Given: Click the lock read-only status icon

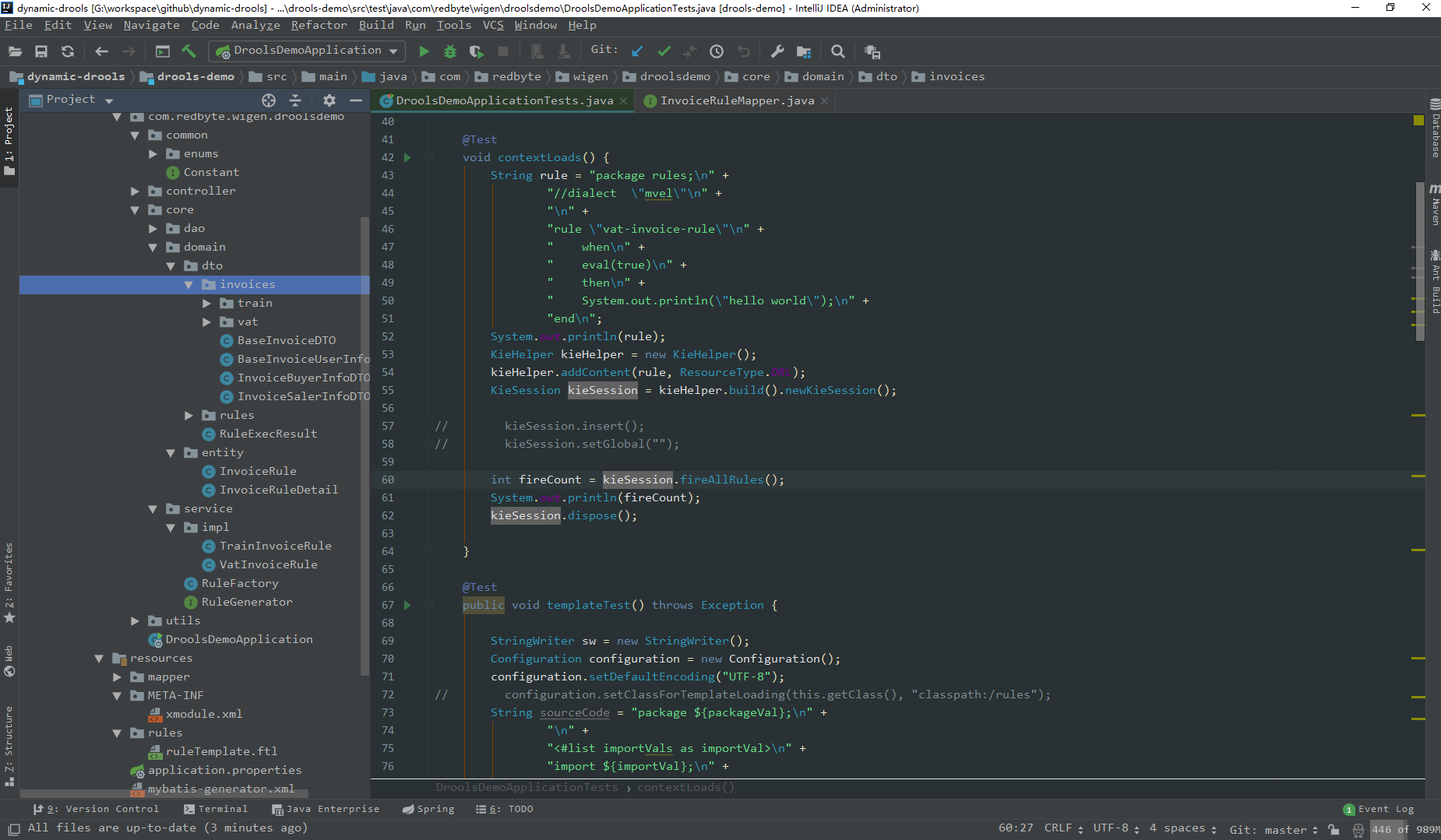Looking at the screenshot, I should 1334,829.
